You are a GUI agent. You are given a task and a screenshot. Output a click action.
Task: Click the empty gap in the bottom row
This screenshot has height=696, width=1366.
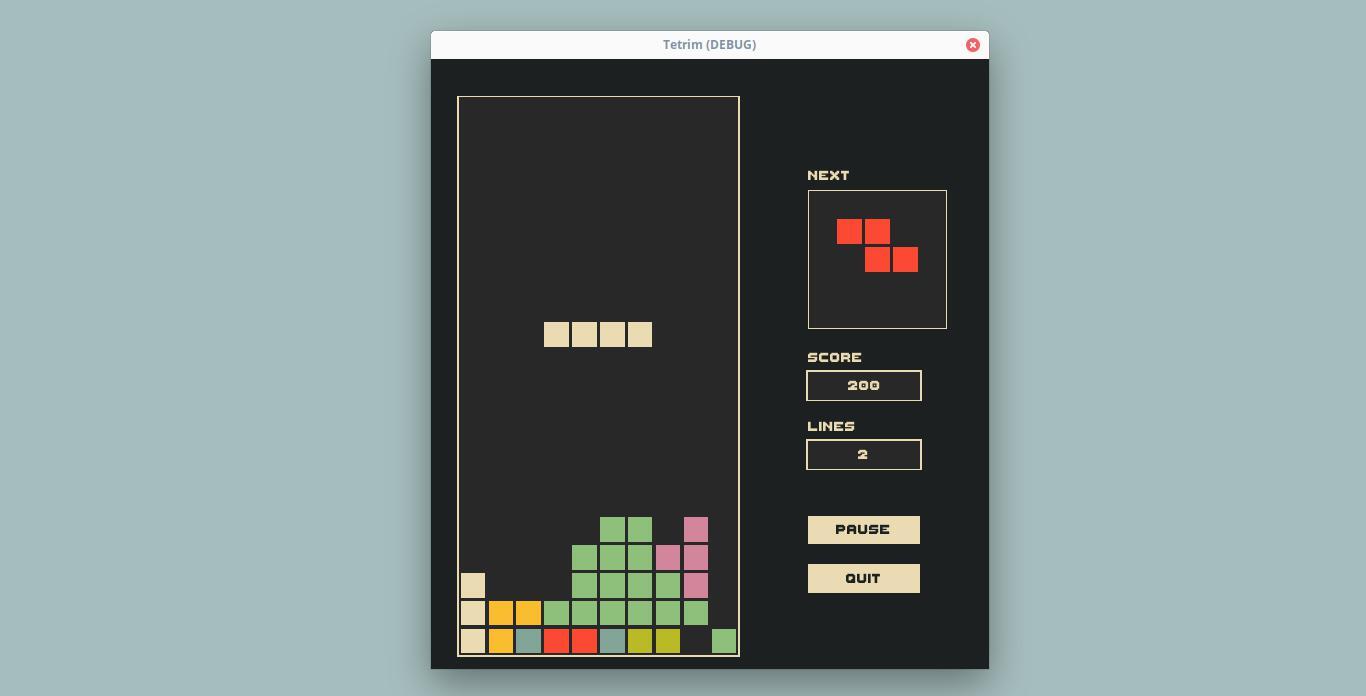click(x=696, y=641)
